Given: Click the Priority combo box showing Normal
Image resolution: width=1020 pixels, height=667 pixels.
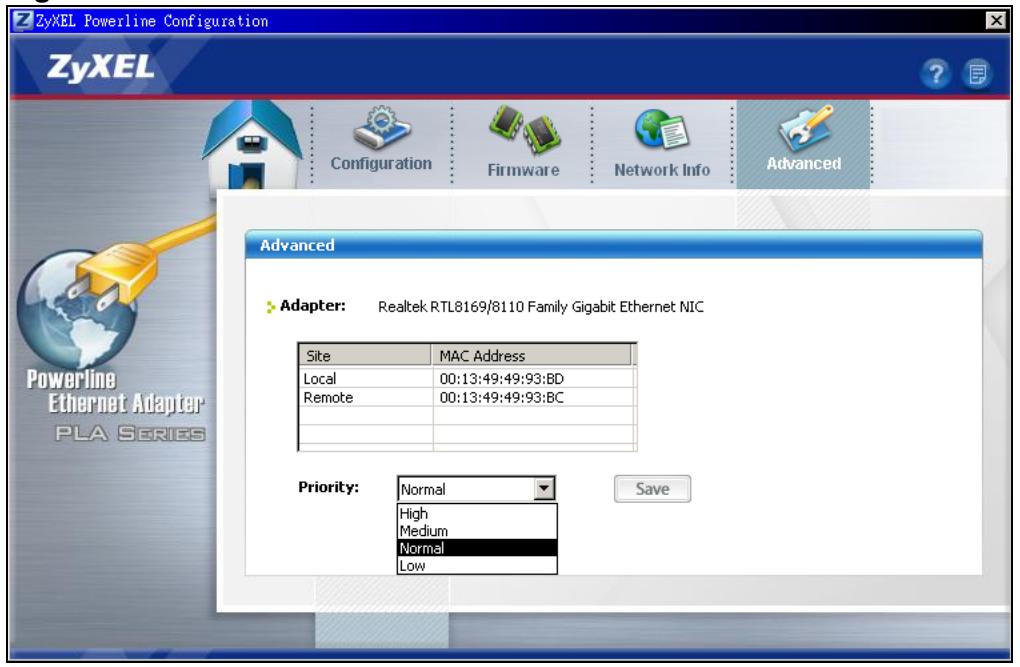Looking at the screenshot, I should [x=476, y=489].
